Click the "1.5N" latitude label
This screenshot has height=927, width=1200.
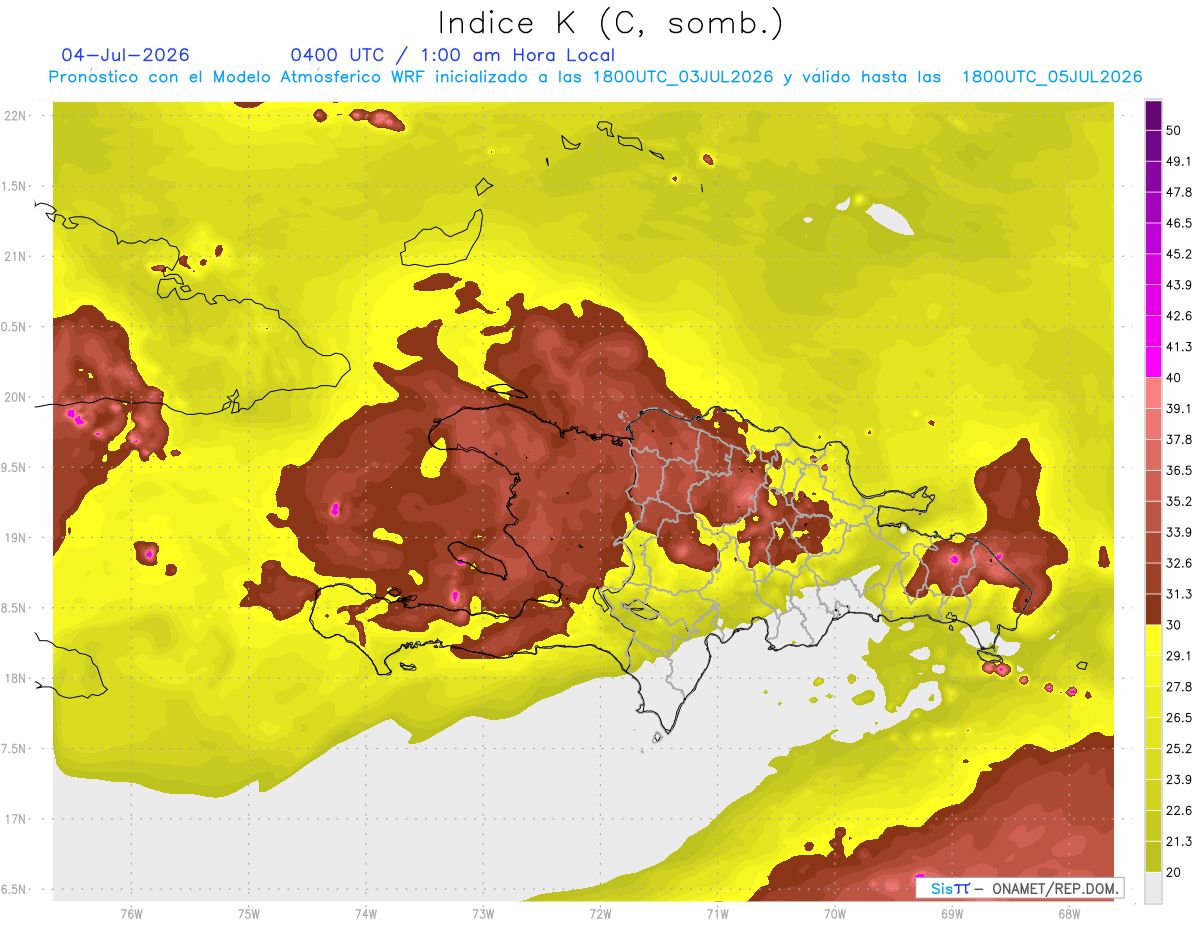pos(15,186)
